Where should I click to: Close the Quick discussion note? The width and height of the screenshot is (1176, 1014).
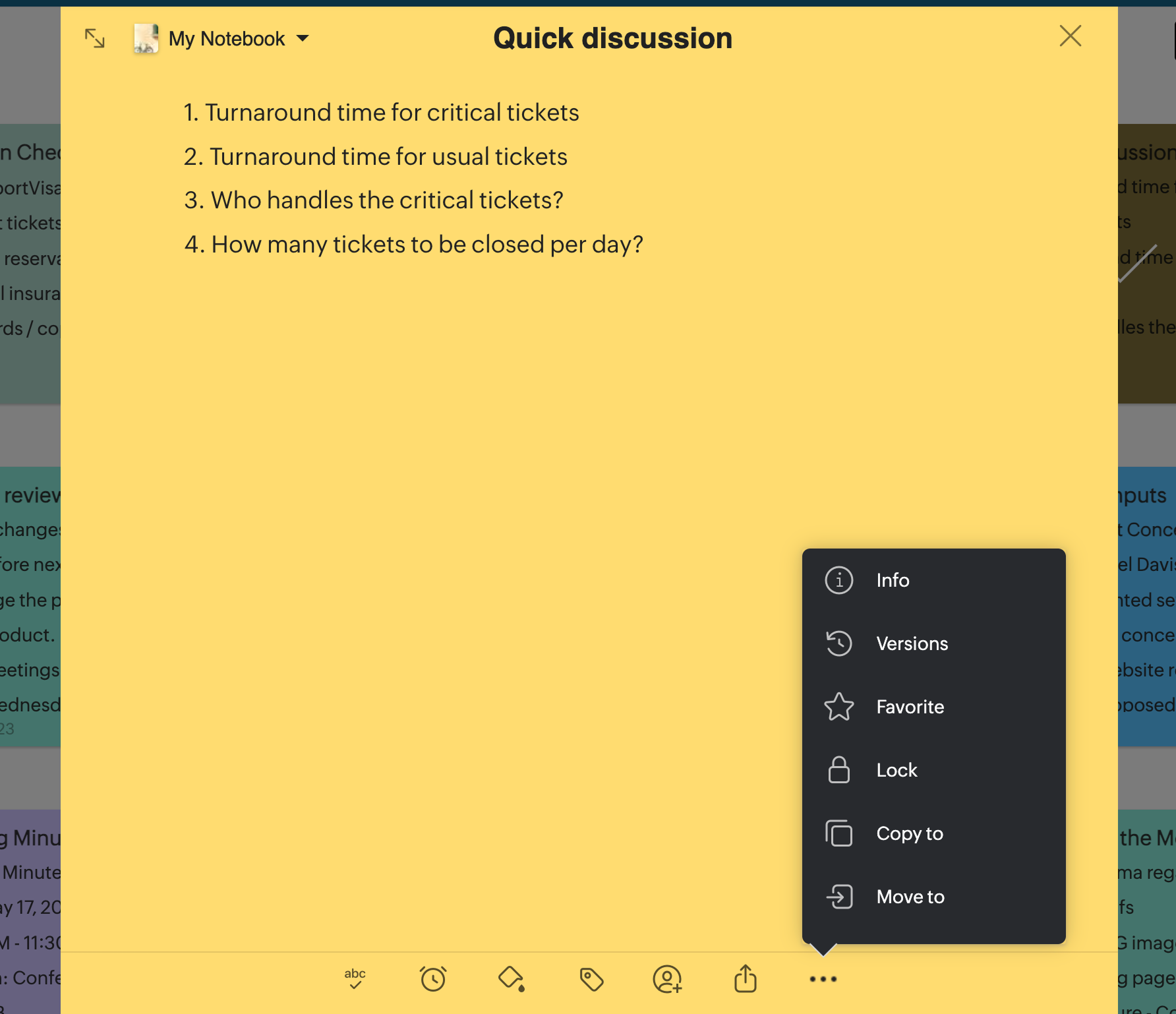[1071, 36]
